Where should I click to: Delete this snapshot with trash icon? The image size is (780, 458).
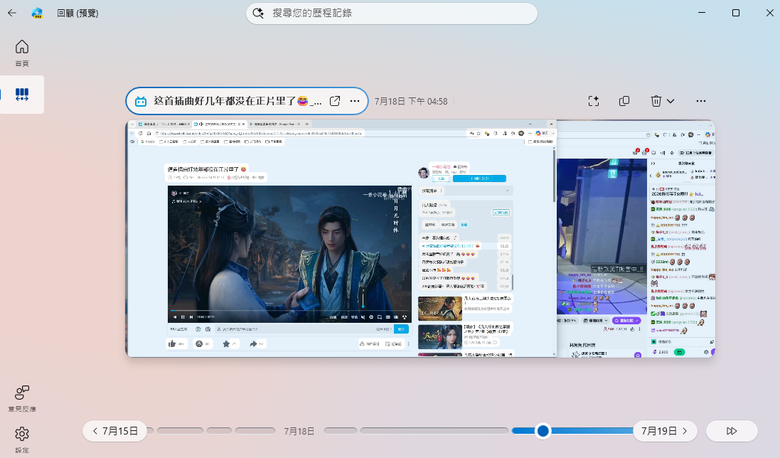pyautogui.click(x=656, y=101)
